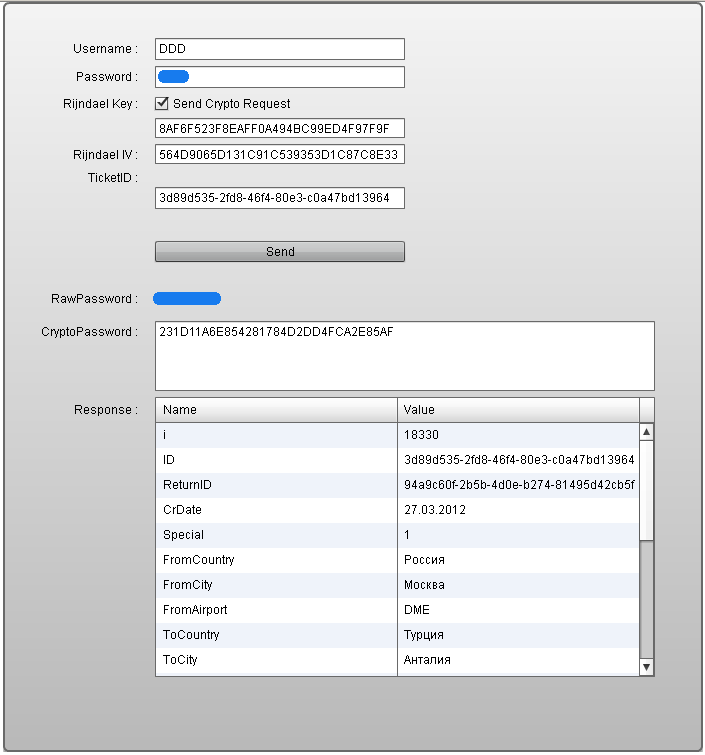Click the value cell Турция
Screen dimensions: 705x755
pos(519,636)
